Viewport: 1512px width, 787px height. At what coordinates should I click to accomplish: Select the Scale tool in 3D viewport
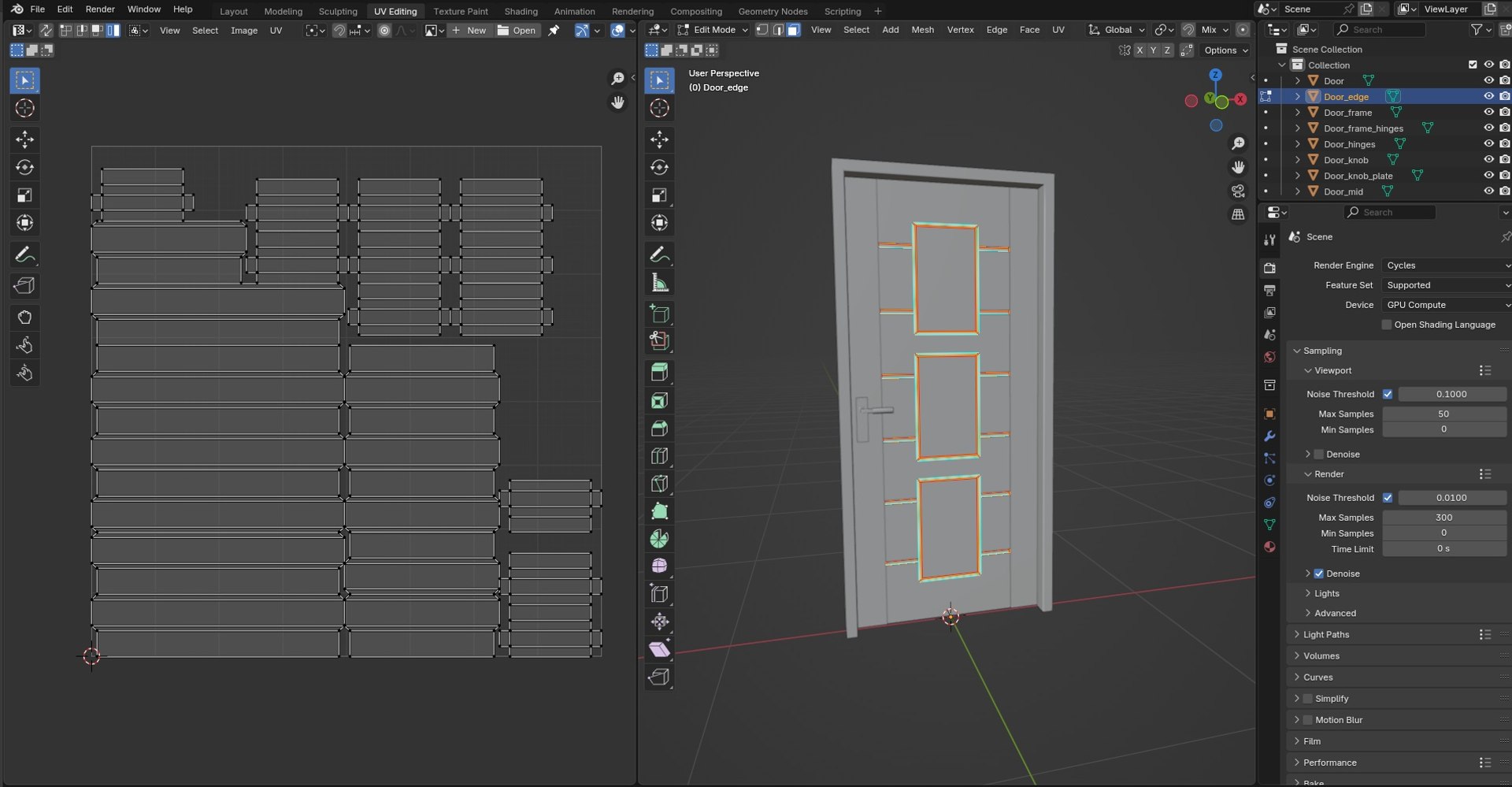[x=659, y=195]
